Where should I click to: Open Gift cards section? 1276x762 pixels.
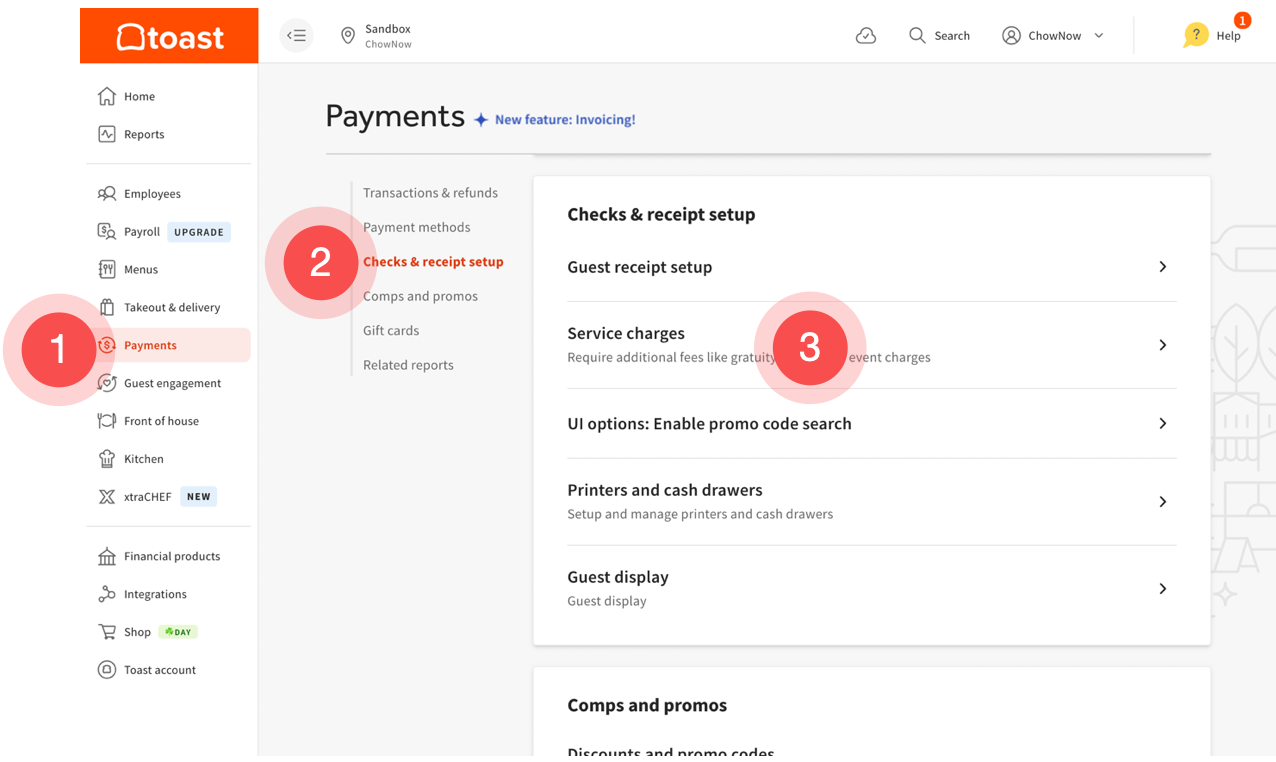[x=391, y=331]
